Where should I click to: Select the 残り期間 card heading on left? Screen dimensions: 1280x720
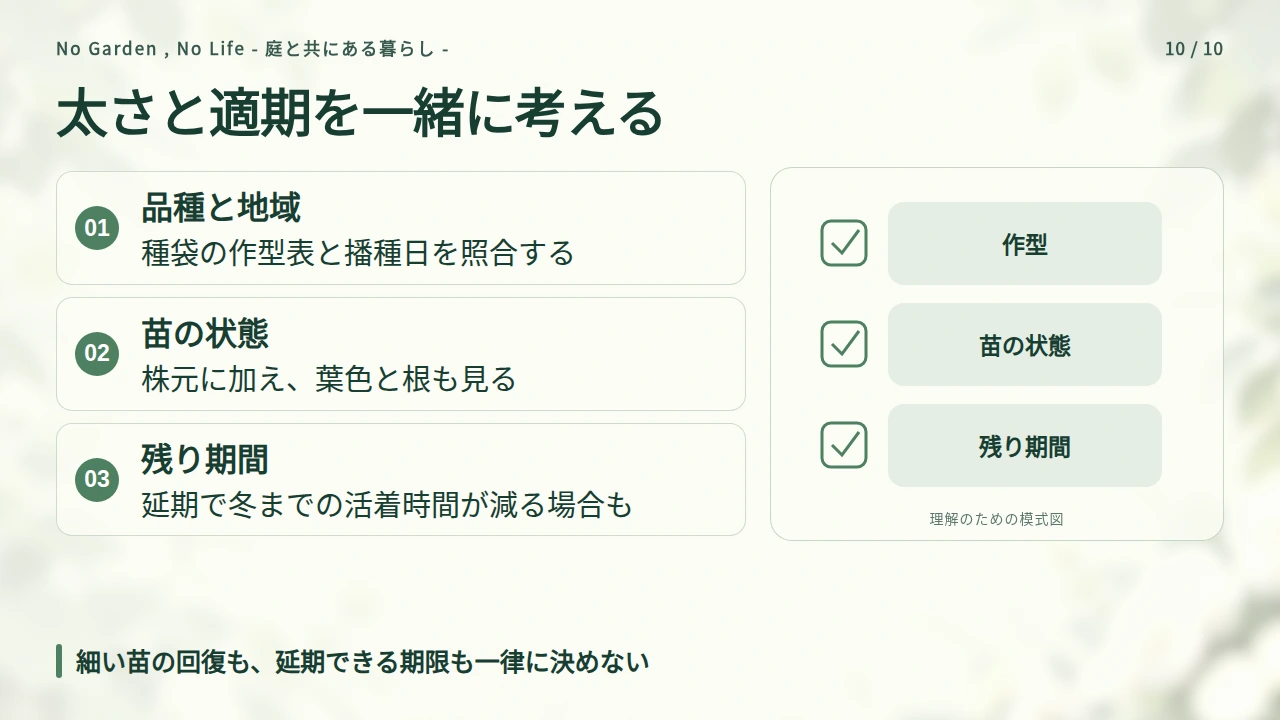coord(205,460)
